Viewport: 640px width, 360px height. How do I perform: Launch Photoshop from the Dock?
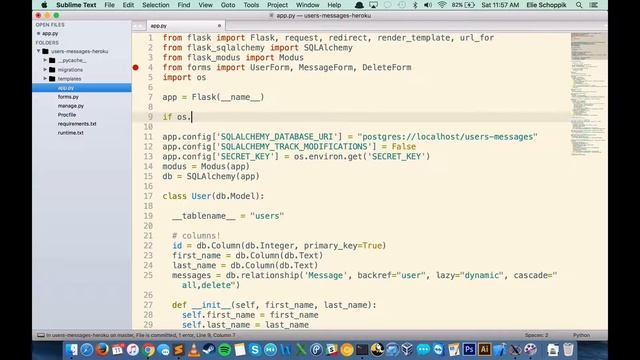tap(469, 350)
